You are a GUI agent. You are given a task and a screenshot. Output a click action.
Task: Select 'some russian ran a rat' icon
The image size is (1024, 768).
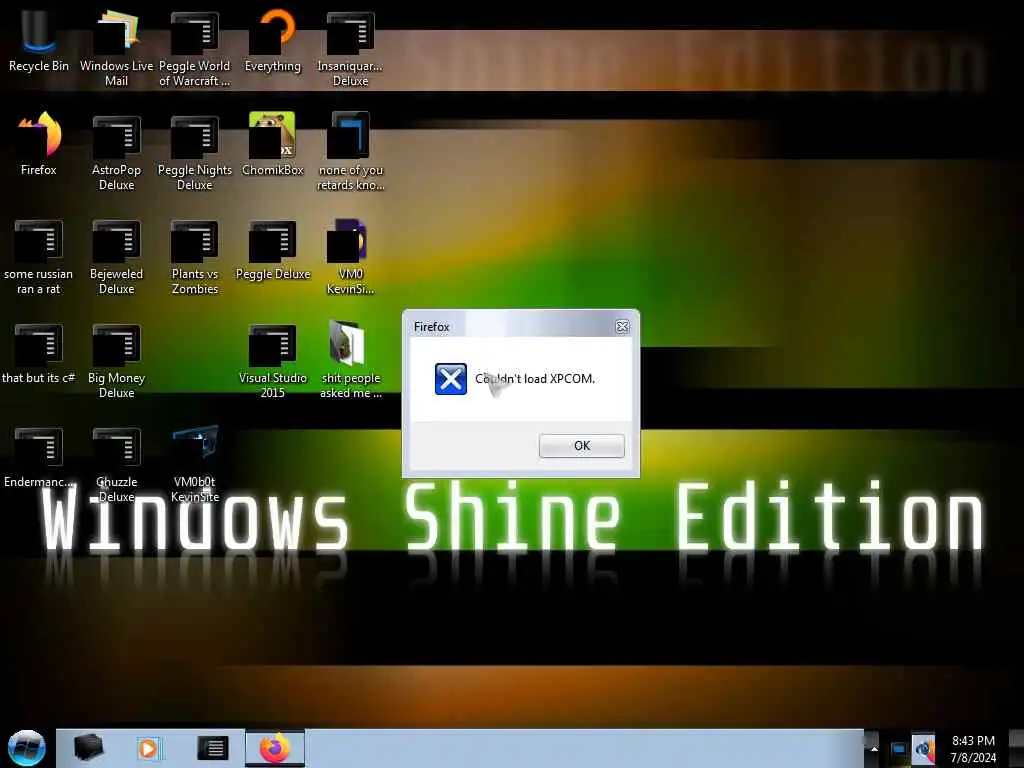point(39,256)
